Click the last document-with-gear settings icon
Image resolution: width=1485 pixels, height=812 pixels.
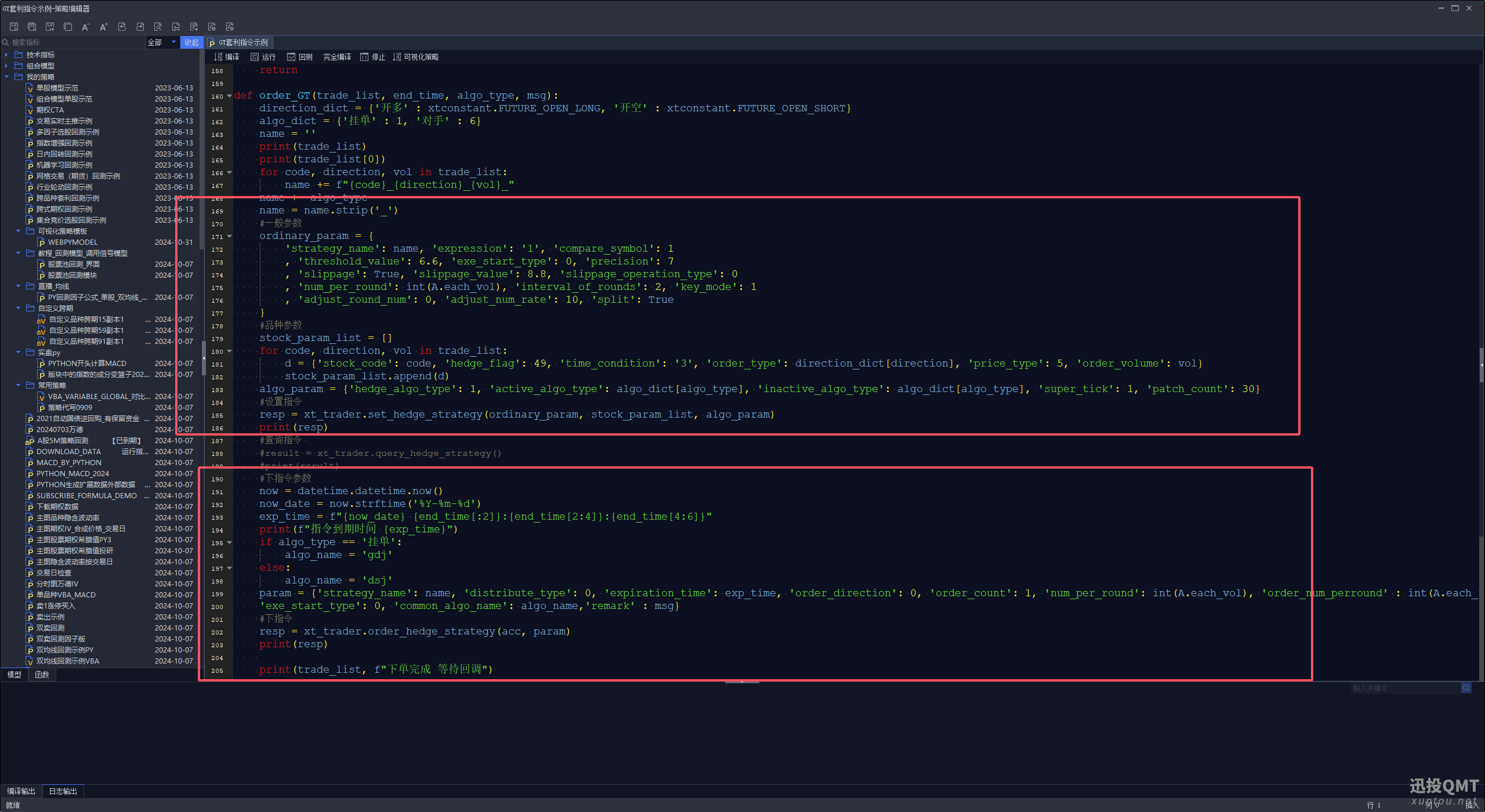pos(230,27)
